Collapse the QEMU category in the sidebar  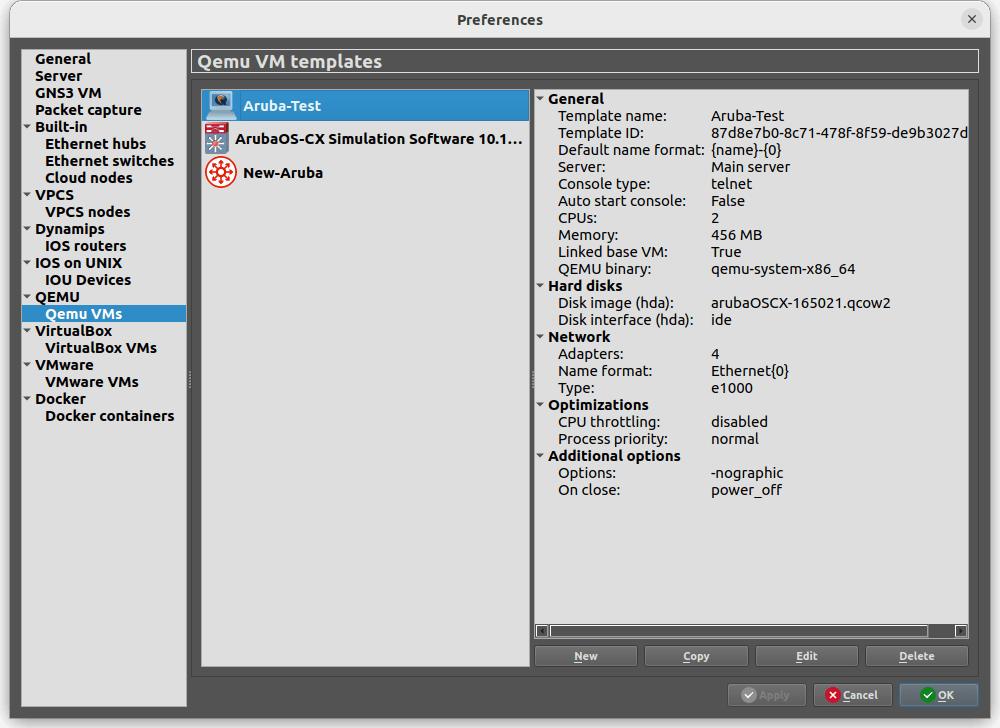(x=26, y=296)
